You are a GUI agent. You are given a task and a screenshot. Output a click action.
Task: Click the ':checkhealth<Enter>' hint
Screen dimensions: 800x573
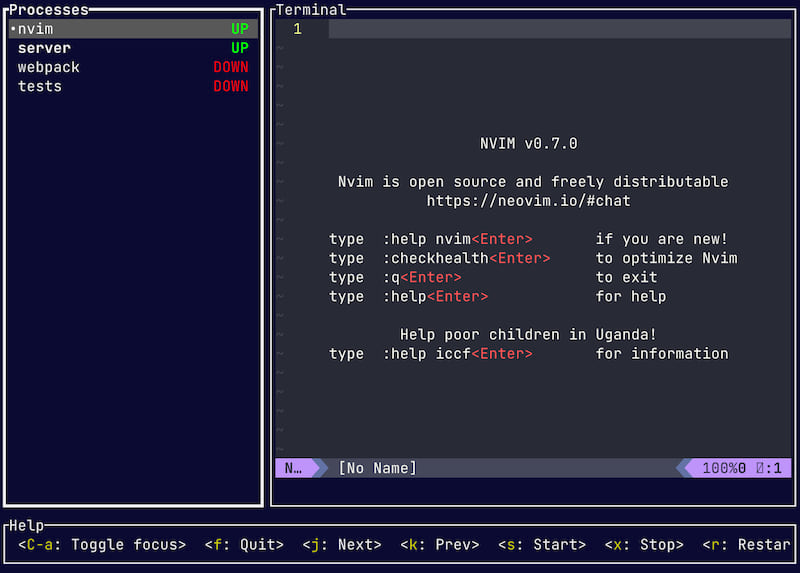tap(467, 258)
